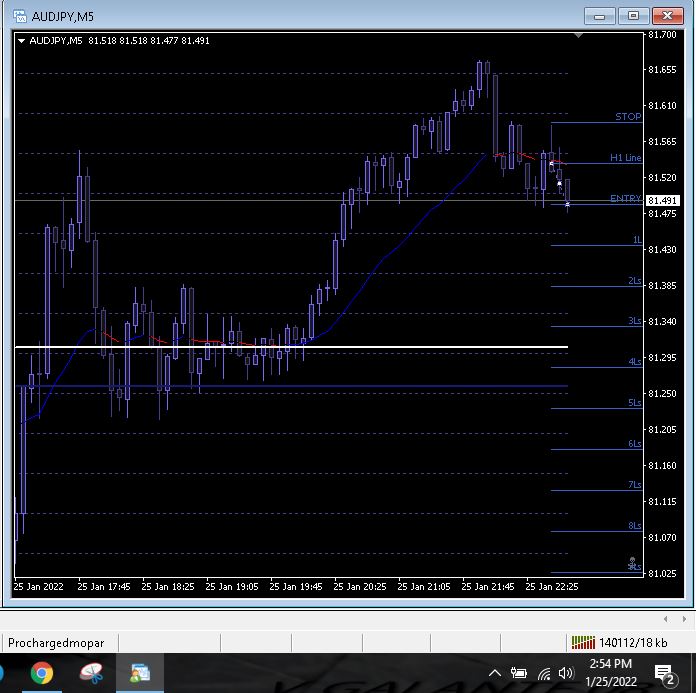696x693 pixels.
Task: Select the 4Ls target line label
Action: tap(635, 361)
